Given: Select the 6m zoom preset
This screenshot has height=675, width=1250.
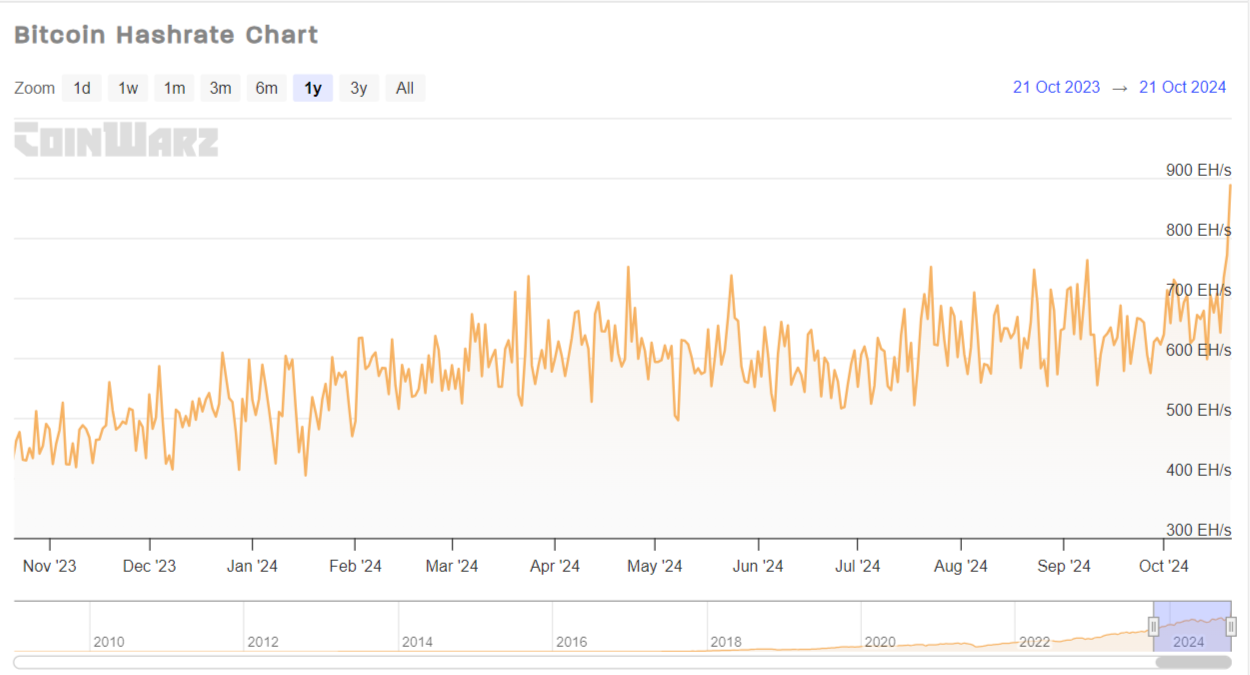Looking at the screenshot, I should click(x=266, y=88).
